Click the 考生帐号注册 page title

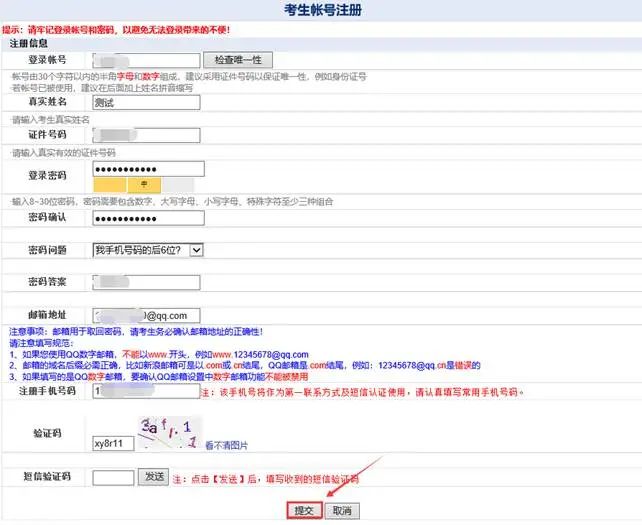click(320, 11)
